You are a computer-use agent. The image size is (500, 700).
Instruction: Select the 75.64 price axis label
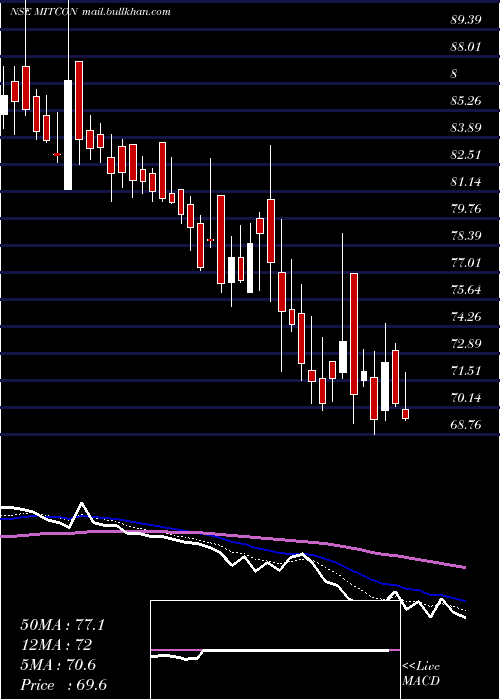pos(466,290)
